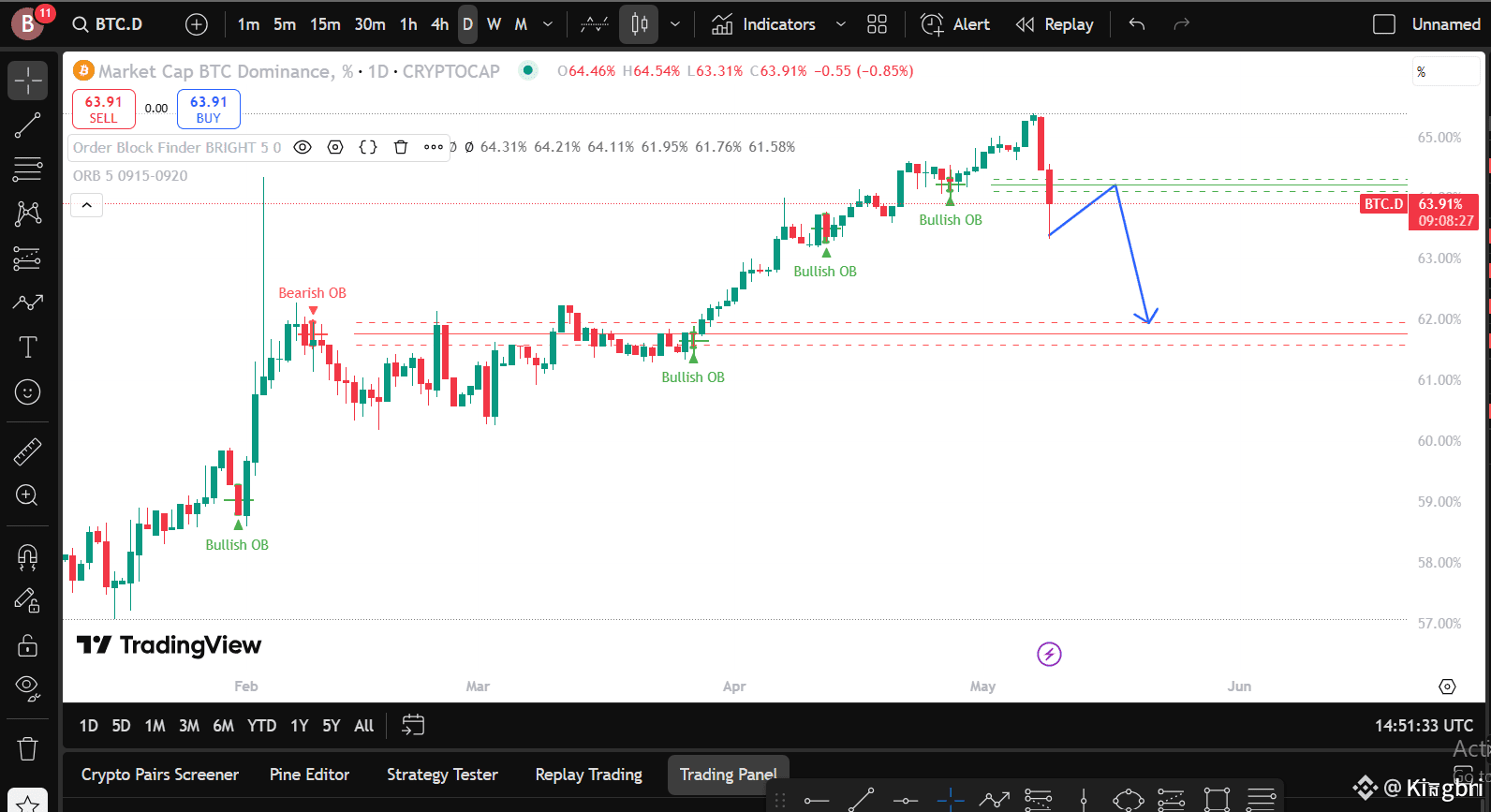The height and width of the screenshot is (812, 1491).
Task: Switch to the Trading Panel tab
Action: click(729, 775)
